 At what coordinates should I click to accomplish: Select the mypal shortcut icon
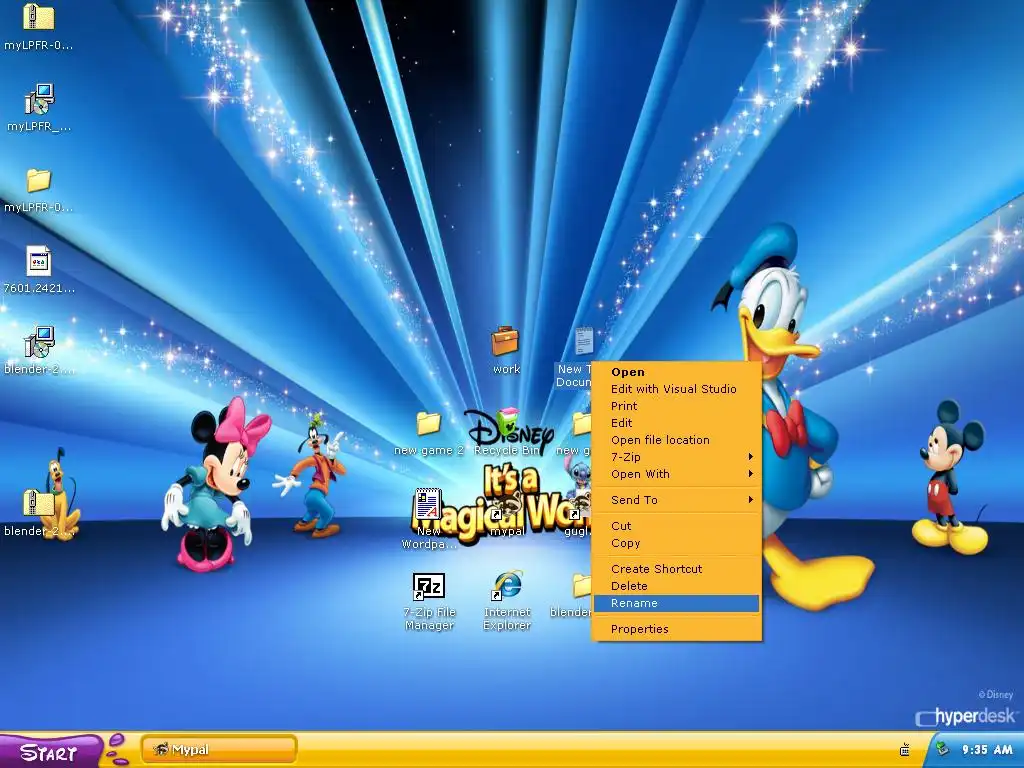507,507
